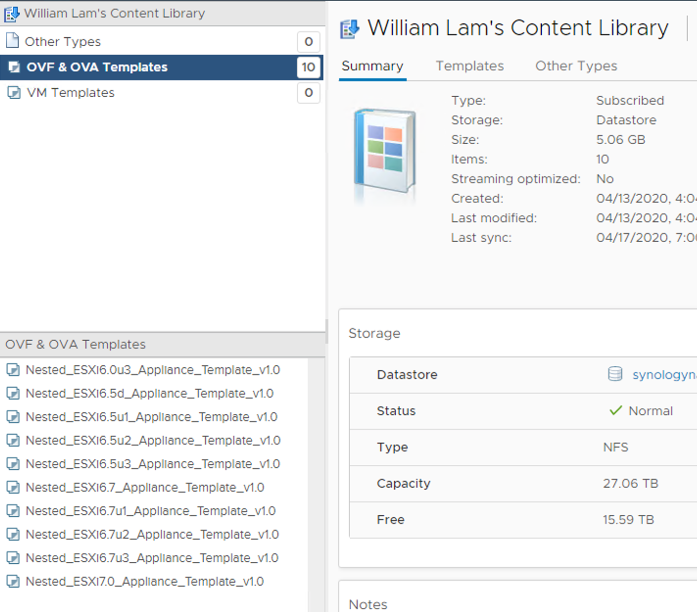Screen dimensions: 697x612
Task: Click the count badge 10 for OVF templates
Action: pos(308,68)
